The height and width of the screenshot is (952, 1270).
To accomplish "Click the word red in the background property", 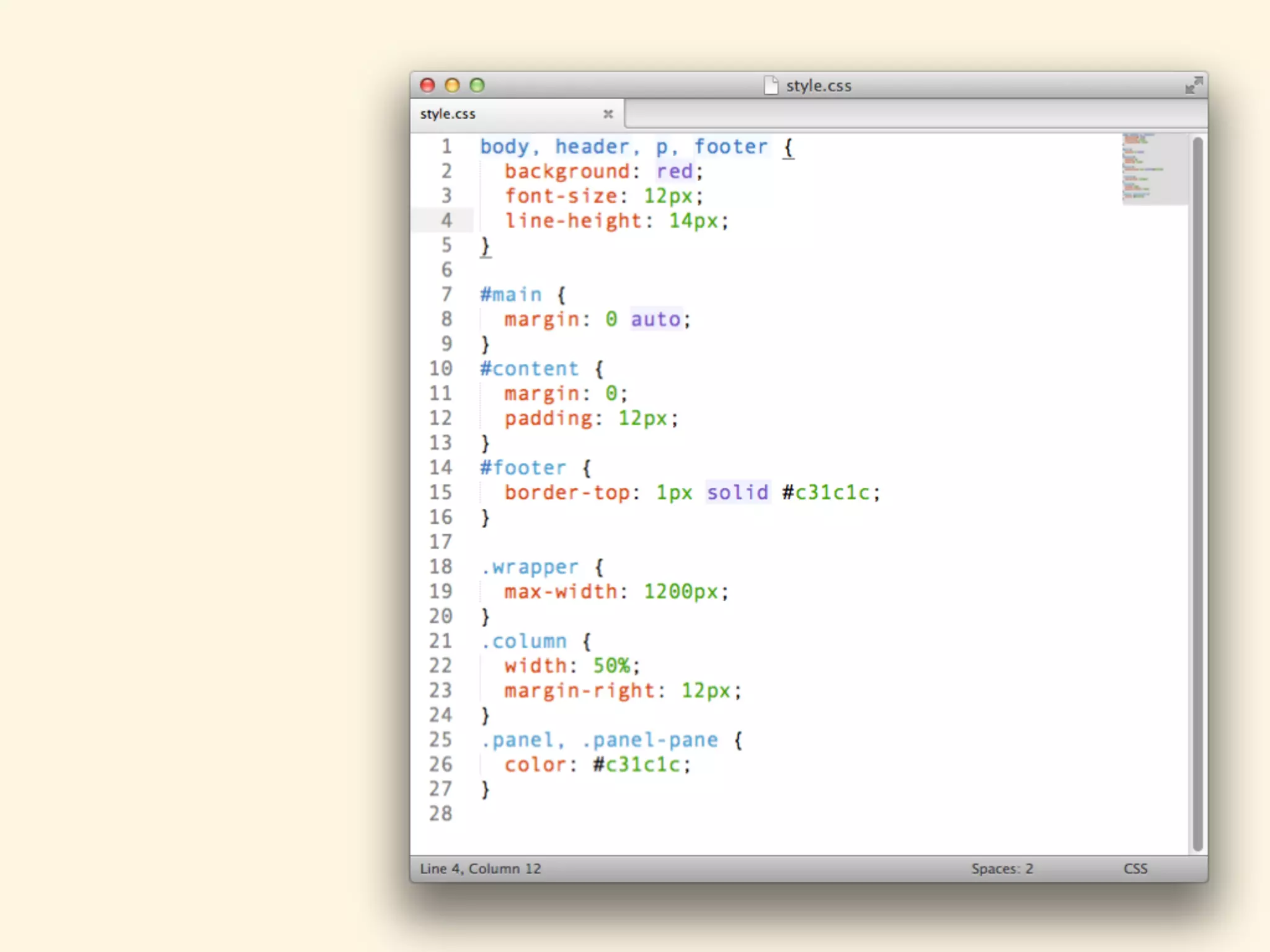I will point(675,171).
